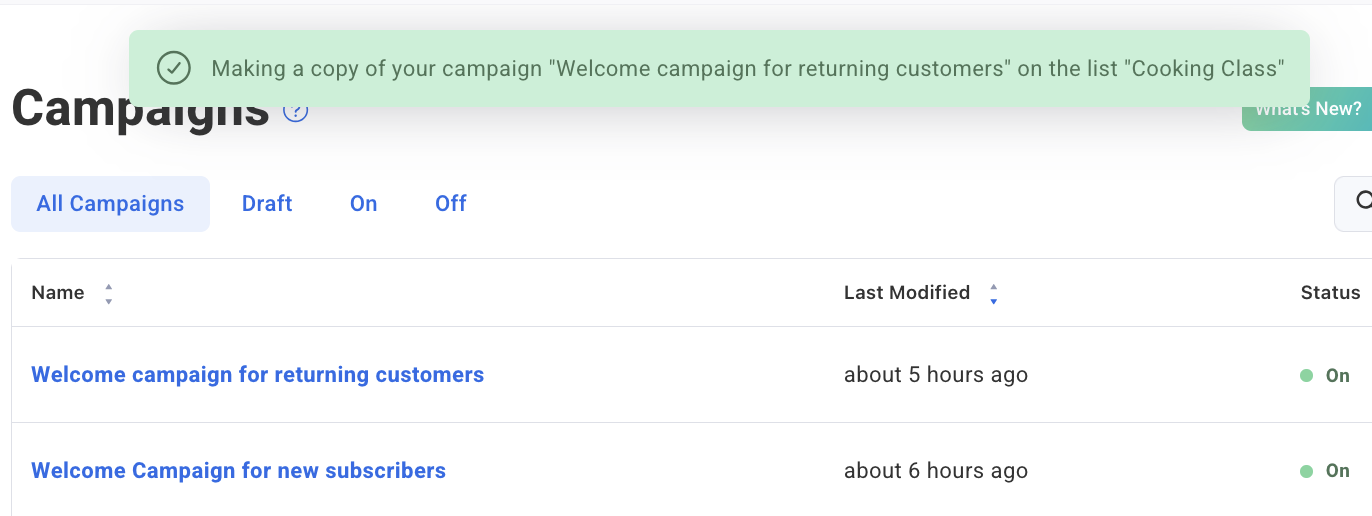Switch to the Draft filter tab
Image resolution: width=1372 pixels, height=516 pixels.
click(267, 204)
